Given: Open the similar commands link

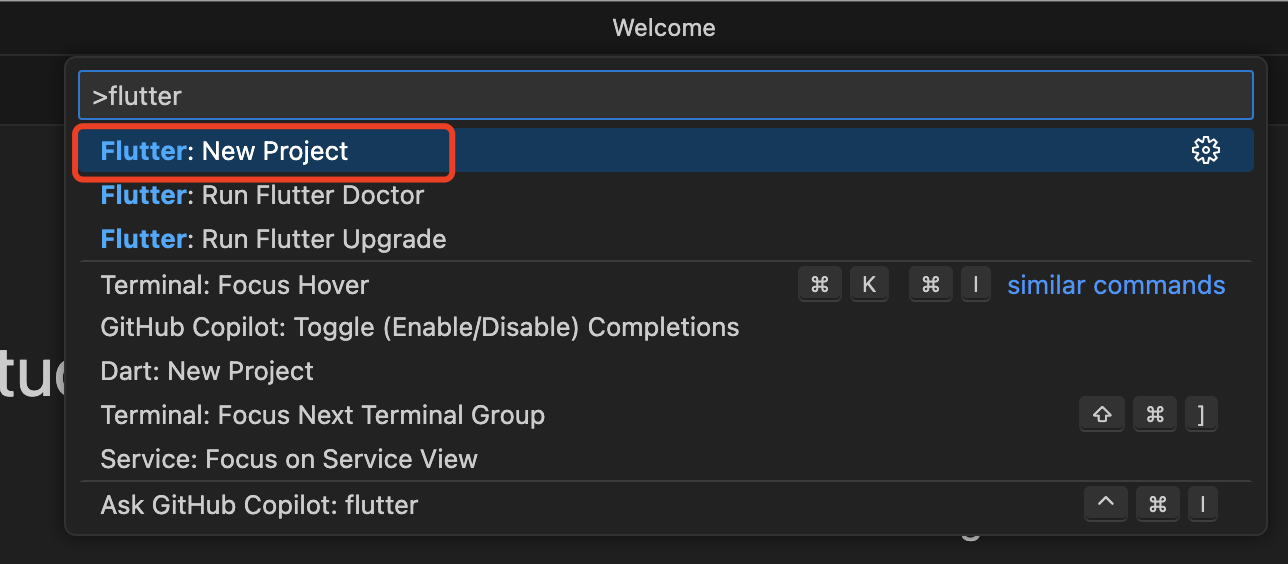Looking at the screenshot, I should tap(1116, 285).
